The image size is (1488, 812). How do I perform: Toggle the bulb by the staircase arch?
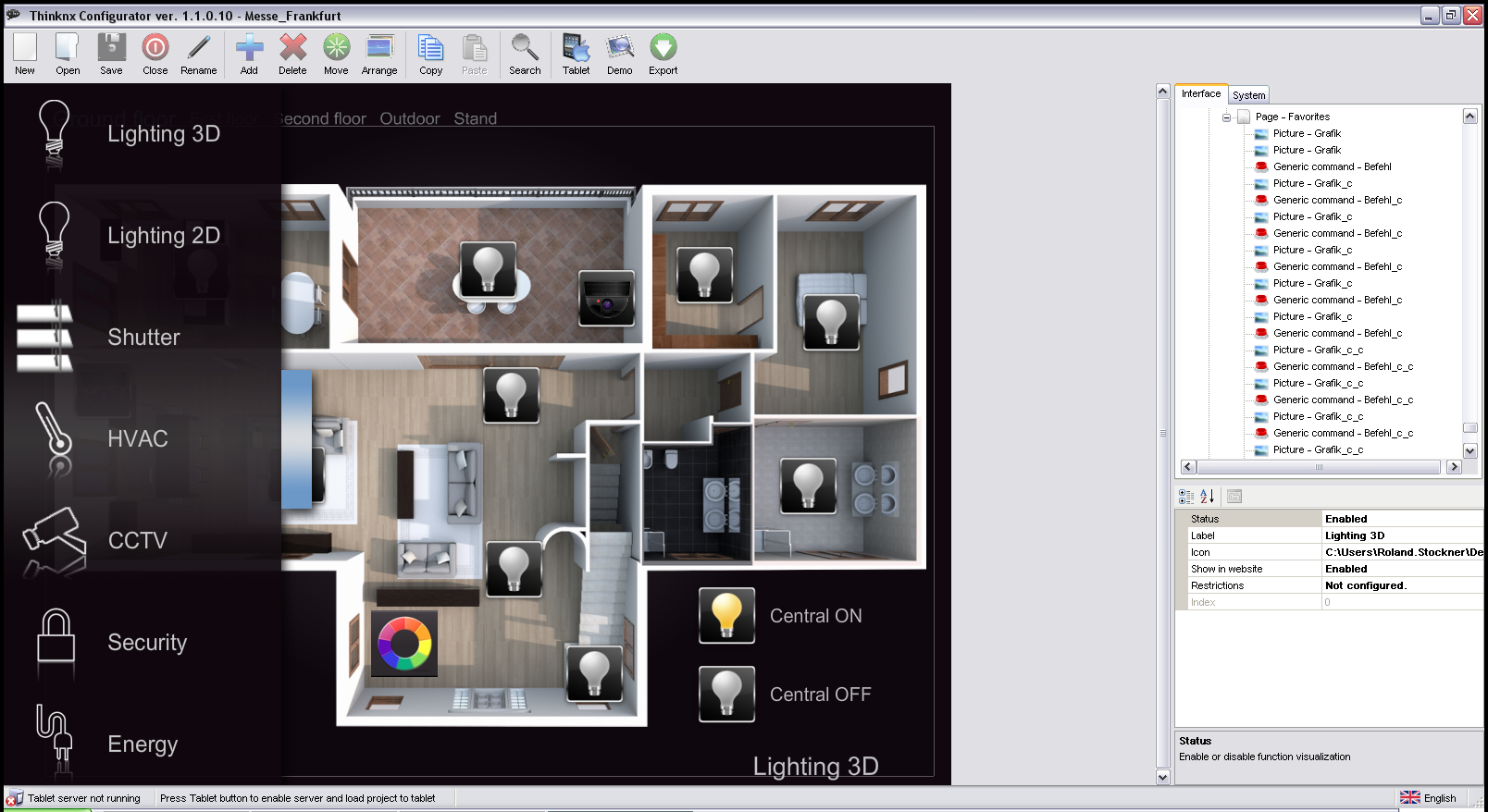(x=514, y=569)
